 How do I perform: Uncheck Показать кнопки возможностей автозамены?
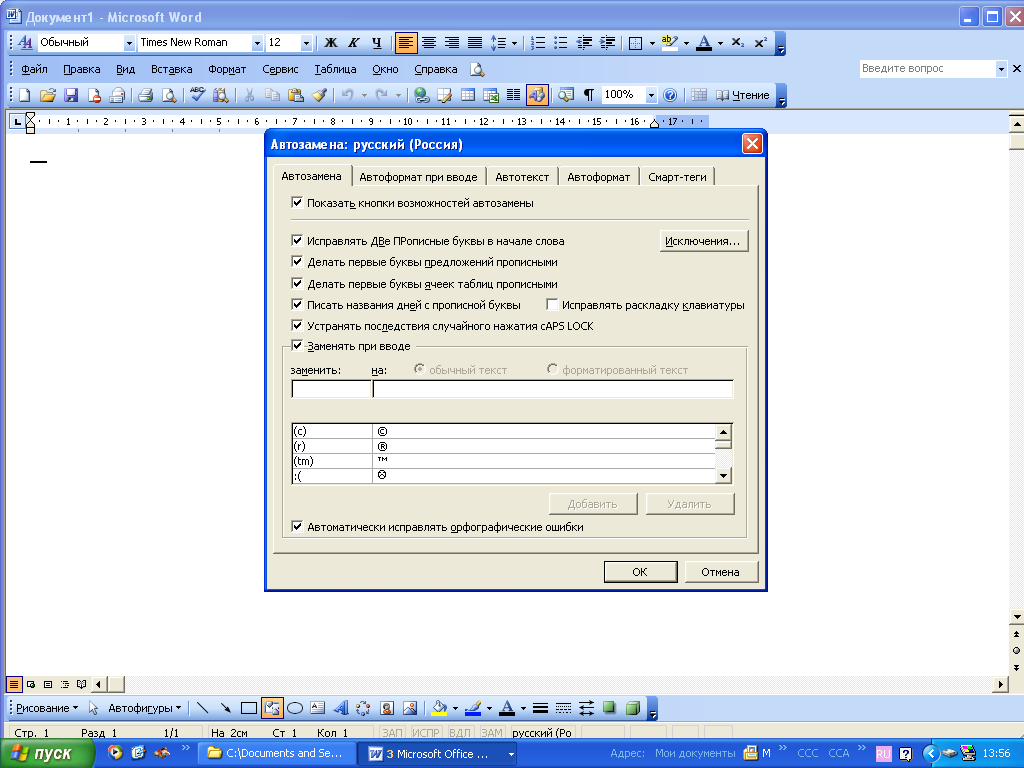[x=297, y=202]
